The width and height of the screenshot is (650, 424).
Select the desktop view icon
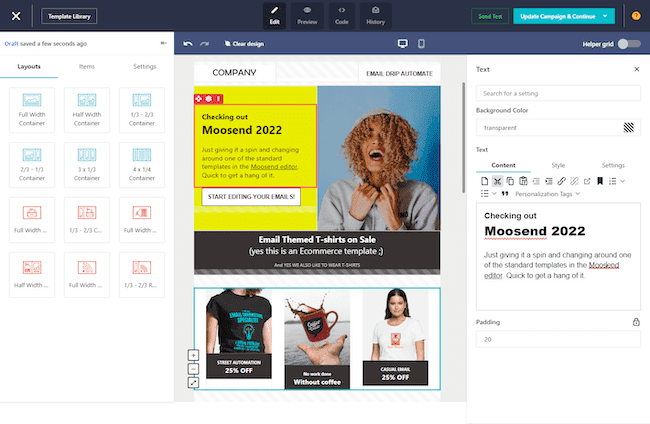(x=403, y=44)
